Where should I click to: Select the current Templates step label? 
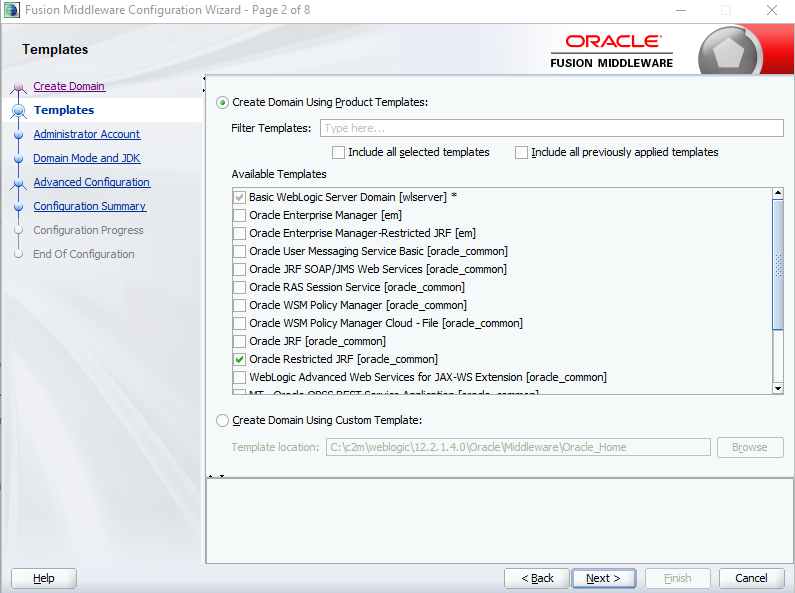point(64,110)
